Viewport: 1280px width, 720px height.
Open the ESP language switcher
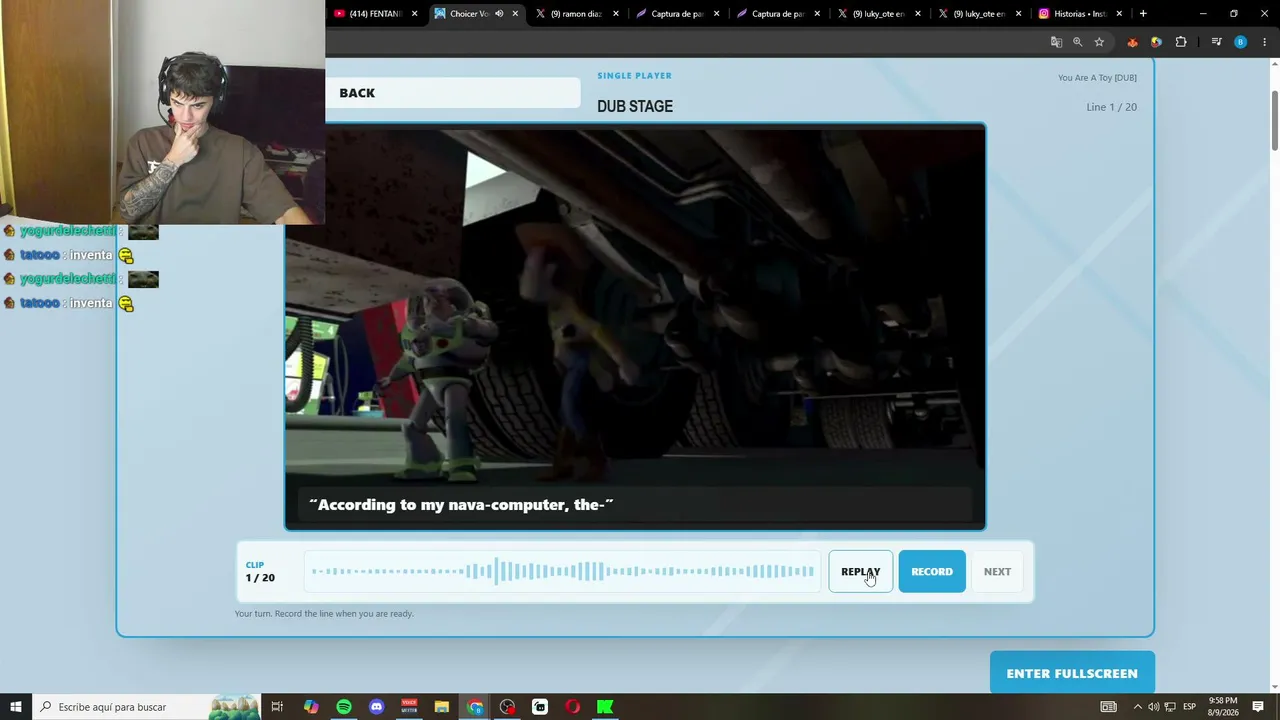1190,707
